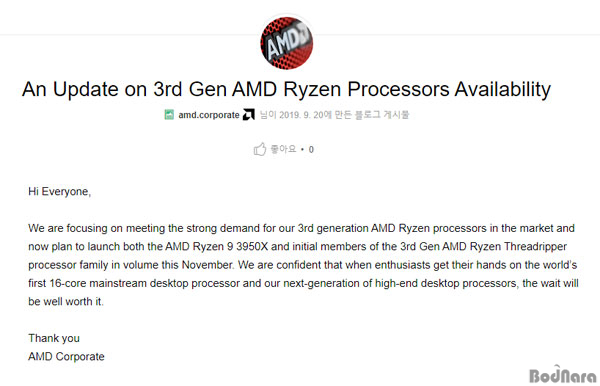Image resolution: width=600 pixels, height=386 pixels.
Task: Click the 좋아요 like label
Action: pos(284,149)
